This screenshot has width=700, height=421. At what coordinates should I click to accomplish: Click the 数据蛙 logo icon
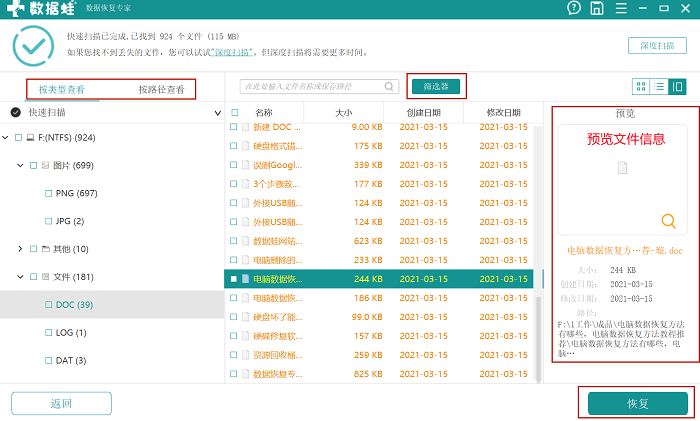click(15, 8)
